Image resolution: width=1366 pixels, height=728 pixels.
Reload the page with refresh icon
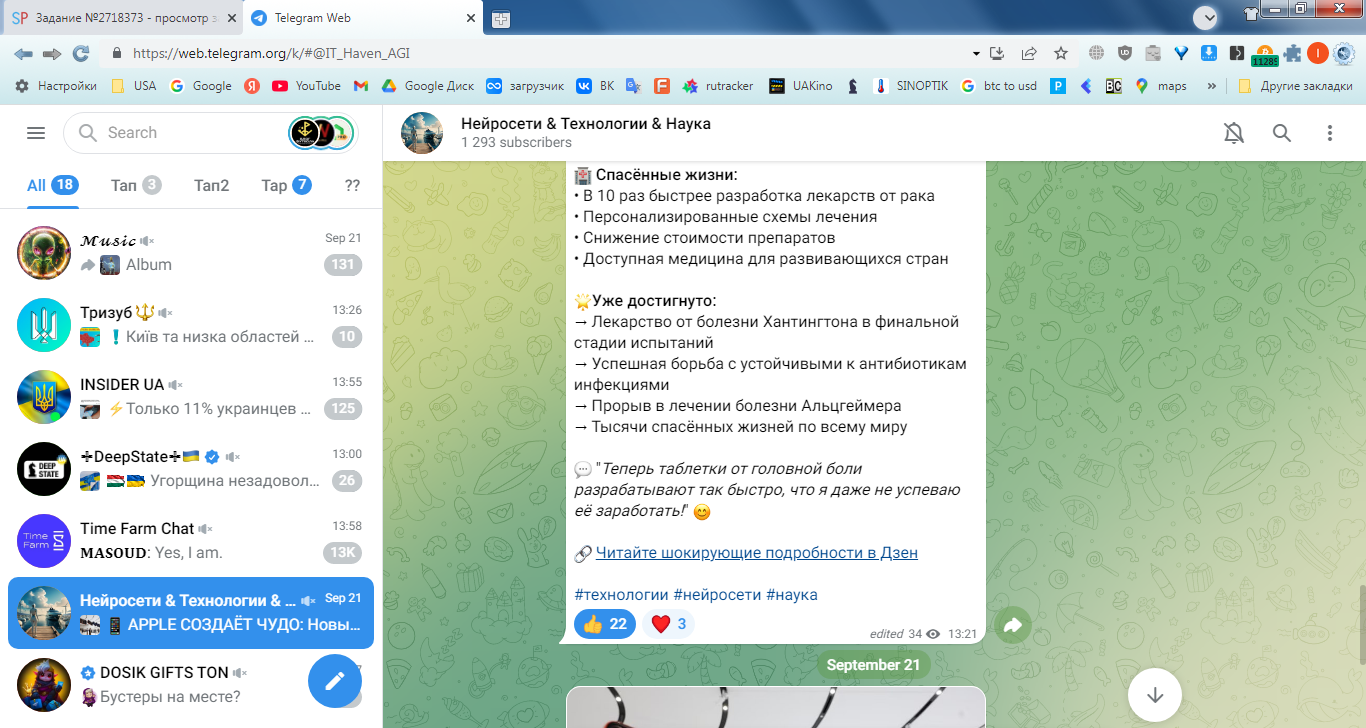[81, 53]
